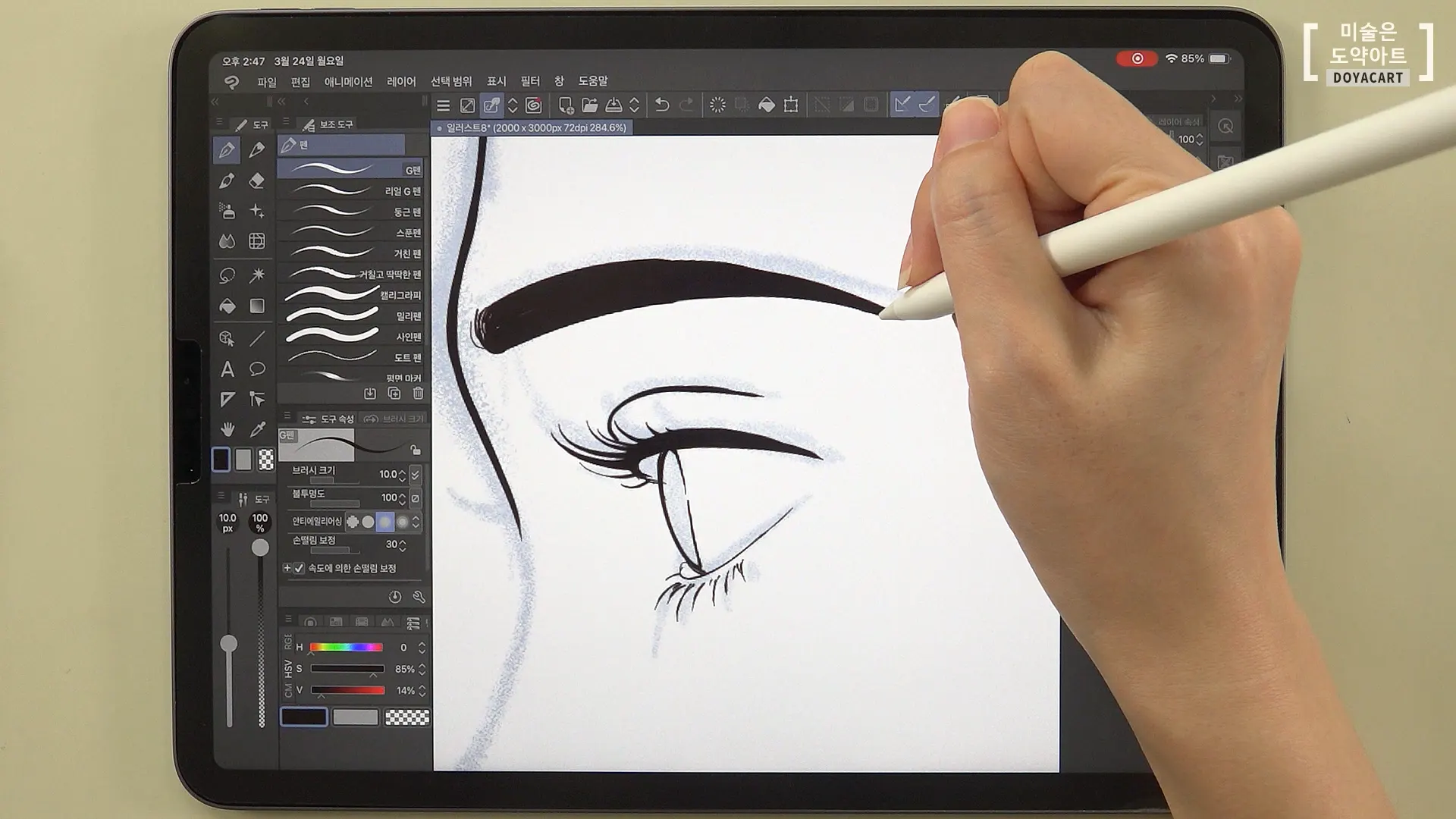Viewport: 1456px width, 819px height.
Task: Toggle snap to ruler in the command bar
Action: [x=902, y=105]
